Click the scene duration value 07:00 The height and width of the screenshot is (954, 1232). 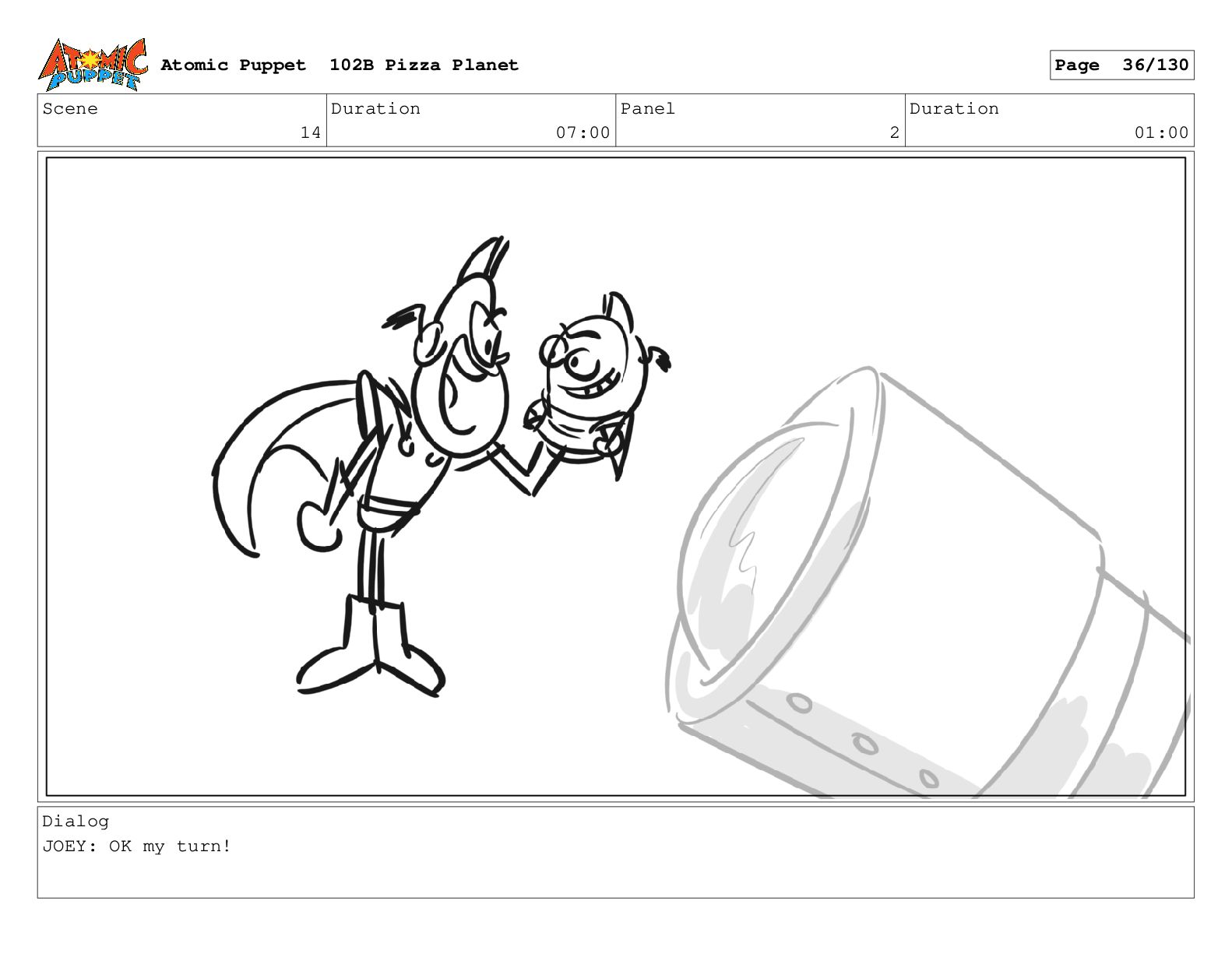pos(583,132)
